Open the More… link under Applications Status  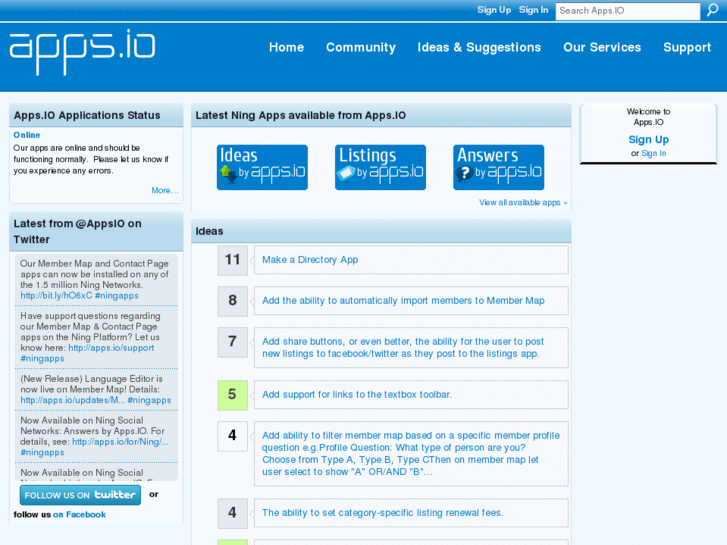pos(165,190)
